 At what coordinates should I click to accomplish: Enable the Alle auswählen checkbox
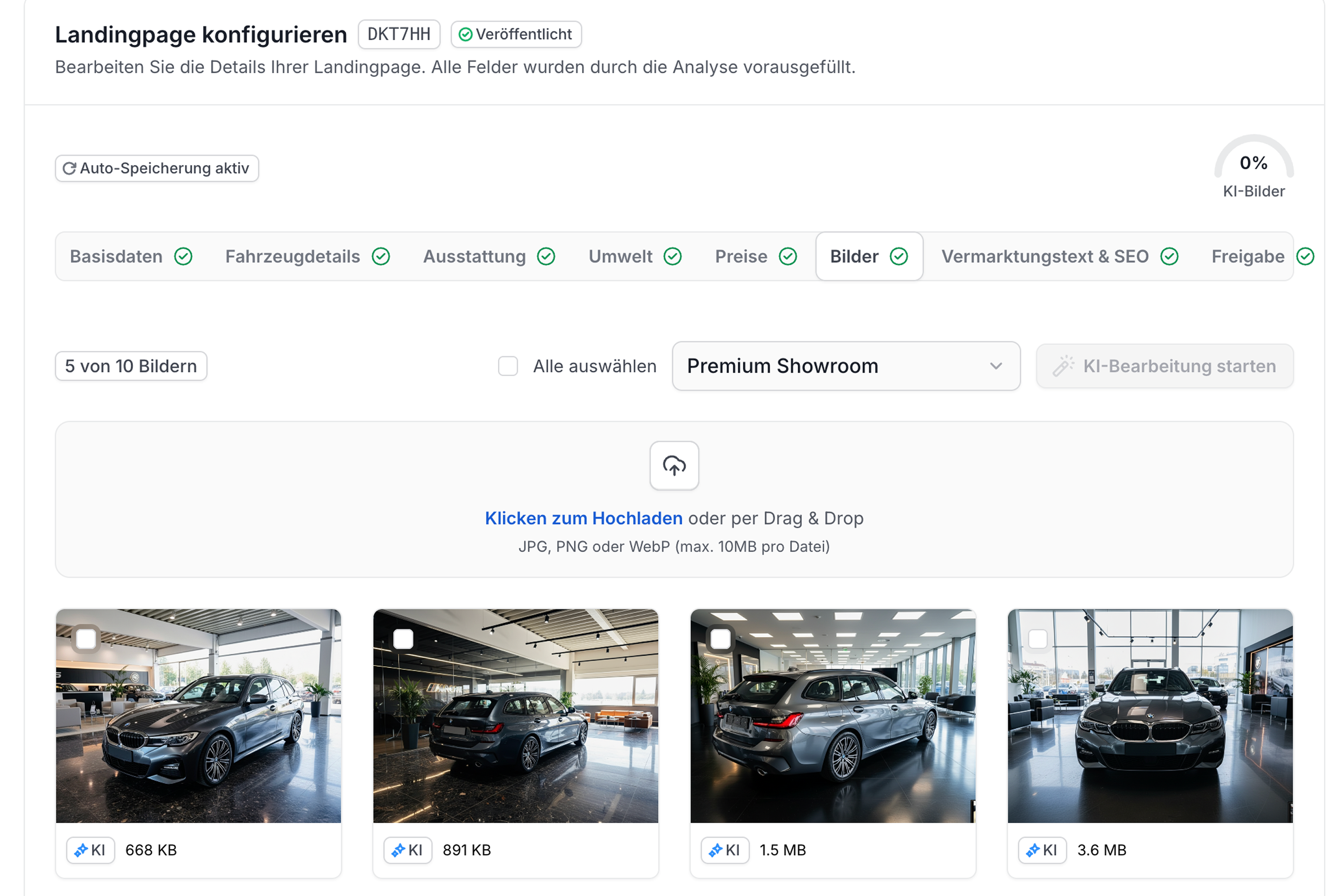507,366
